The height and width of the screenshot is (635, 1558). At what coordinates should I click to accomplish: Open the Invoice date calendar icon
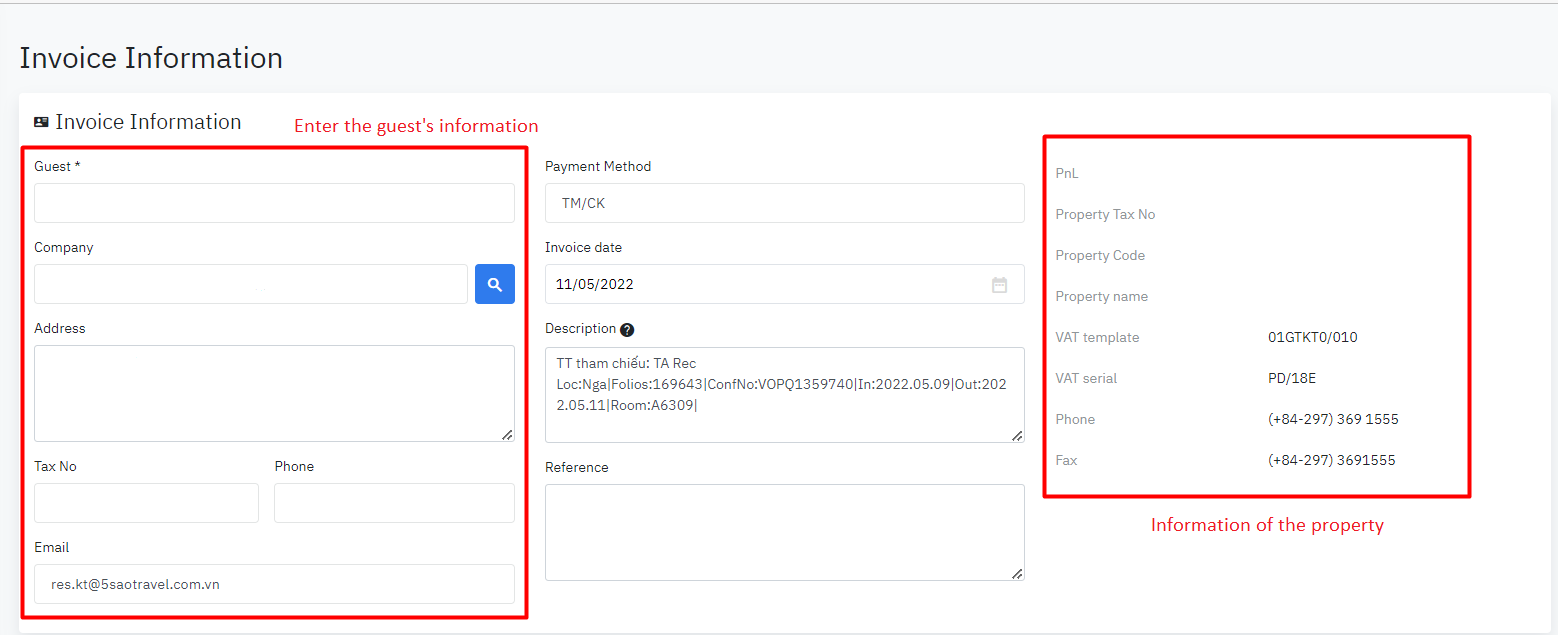[x=999, y=285]
